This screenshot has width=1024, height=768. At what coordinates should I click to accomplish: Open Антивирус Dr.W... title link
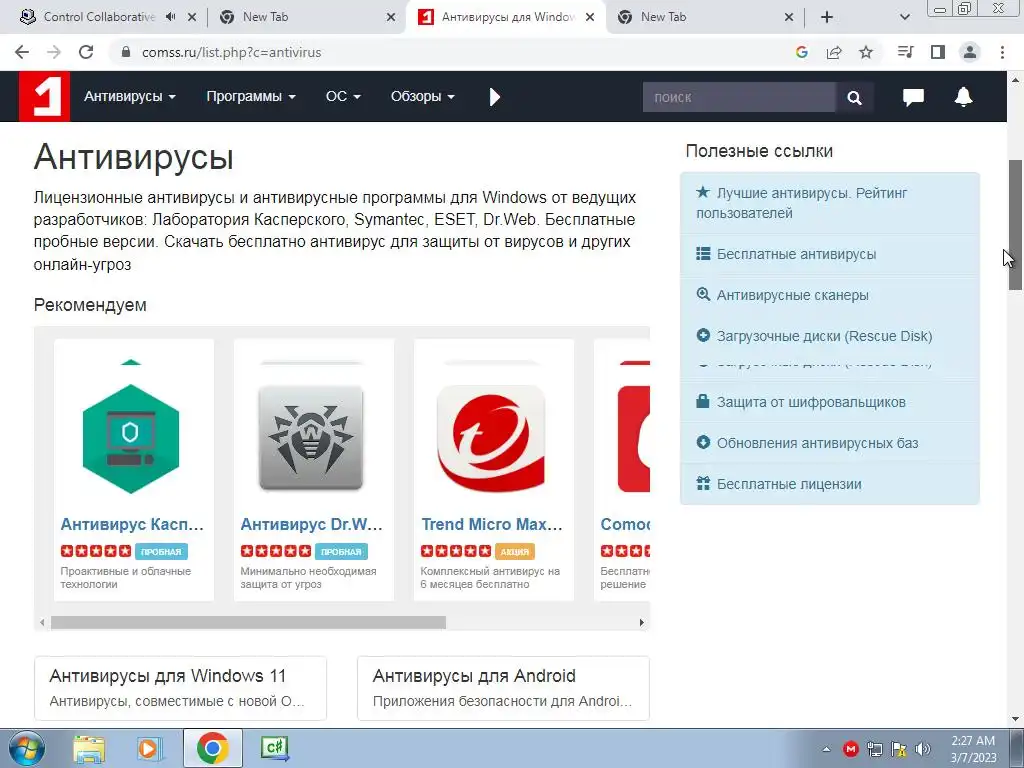[x=312, y=524]
